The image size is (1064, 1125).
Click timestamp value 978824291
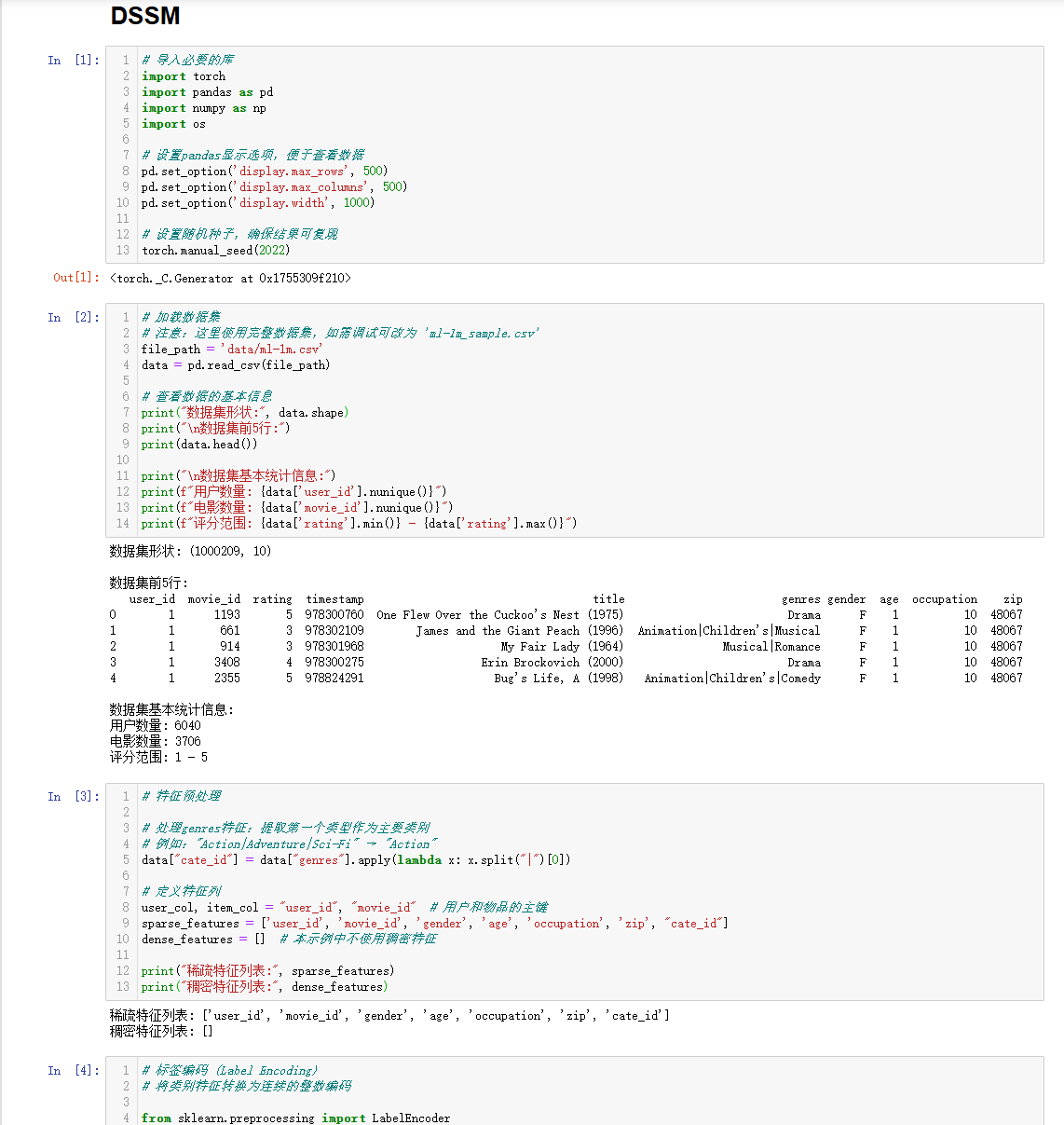click(x=334, y=679)
